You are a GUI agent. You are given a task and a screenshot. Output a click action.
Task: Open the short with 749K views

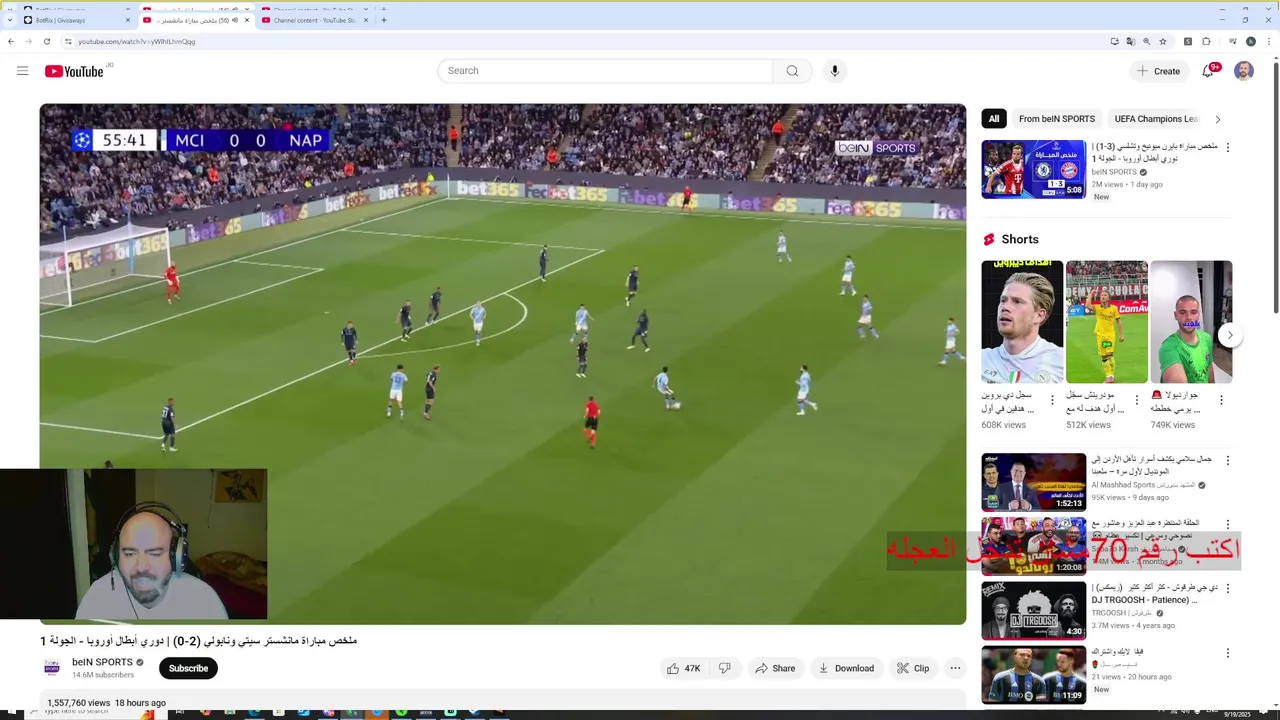click(x=1191, y=322)
